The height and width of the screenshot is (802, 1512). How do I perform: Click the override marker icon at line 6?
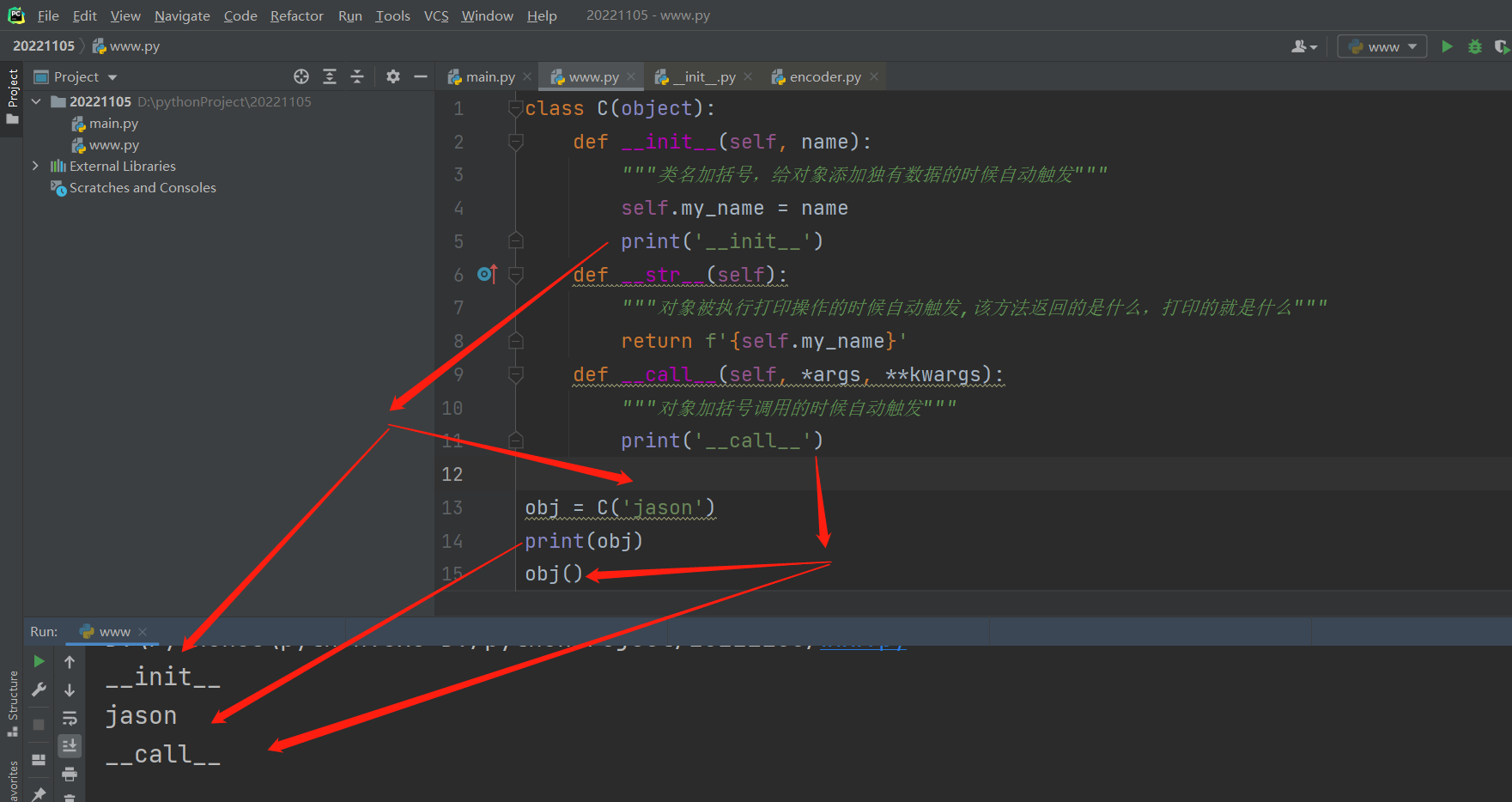click(487, 274)
